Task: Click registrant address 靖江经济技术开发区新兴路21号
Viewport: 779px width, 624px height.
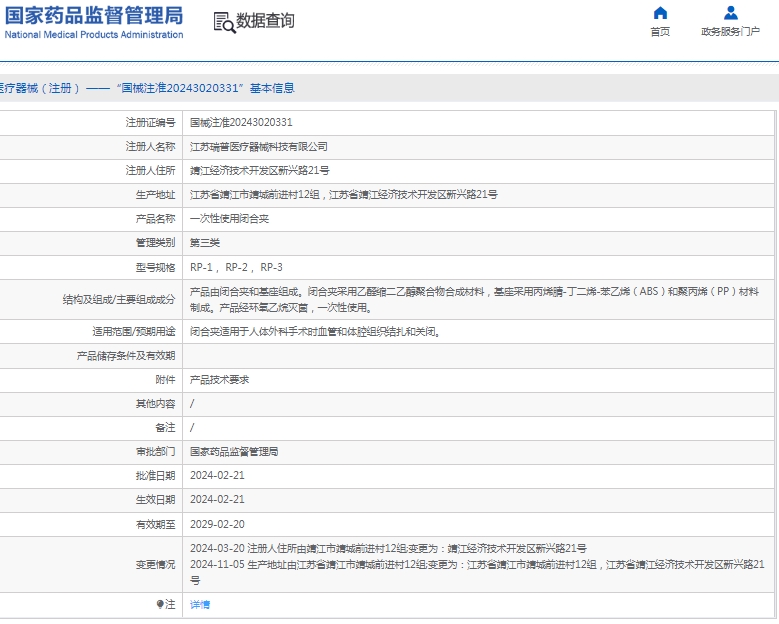Action: point(259,170)
